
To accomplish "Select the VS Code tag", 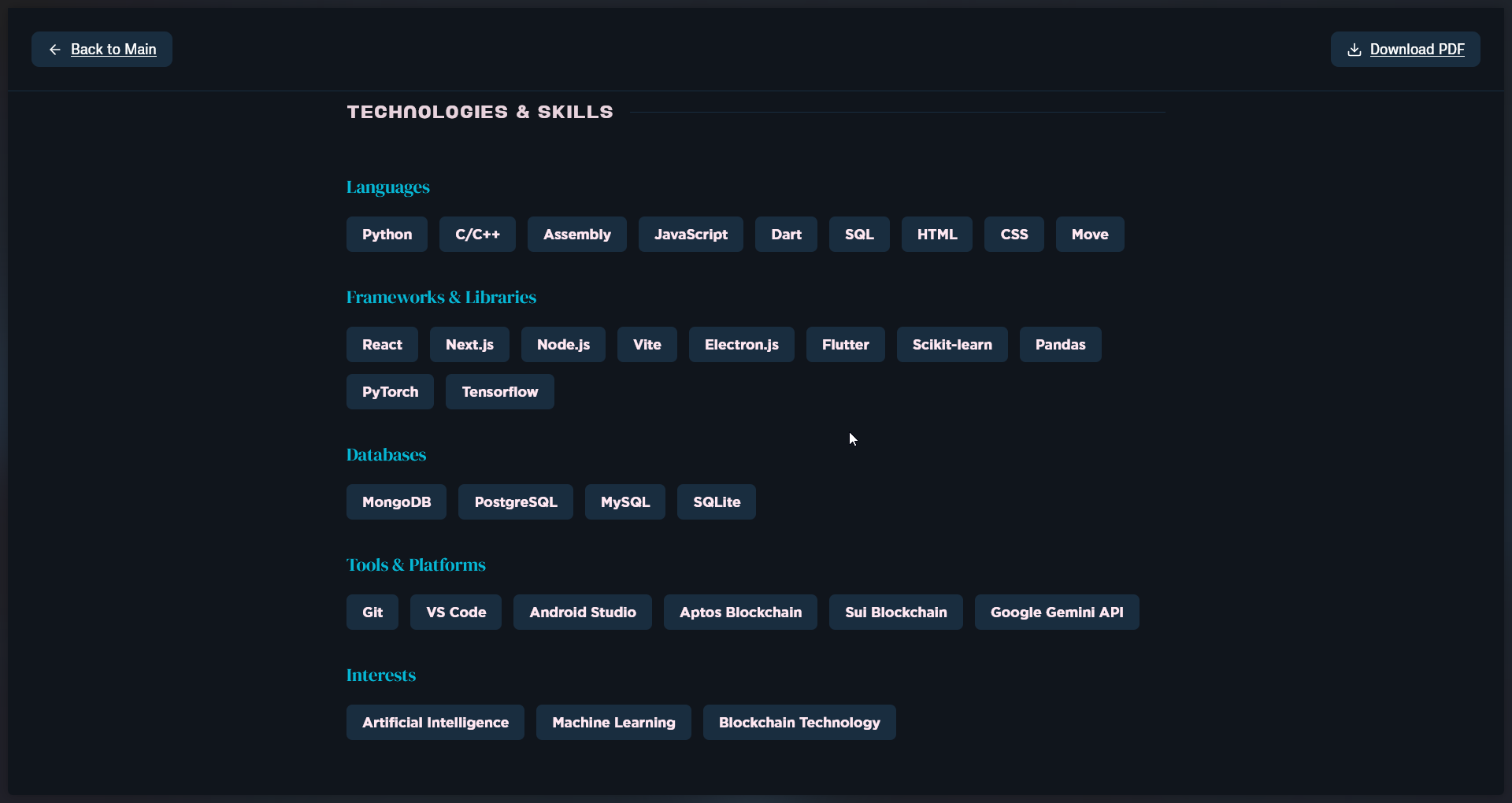I will [456, 612].
